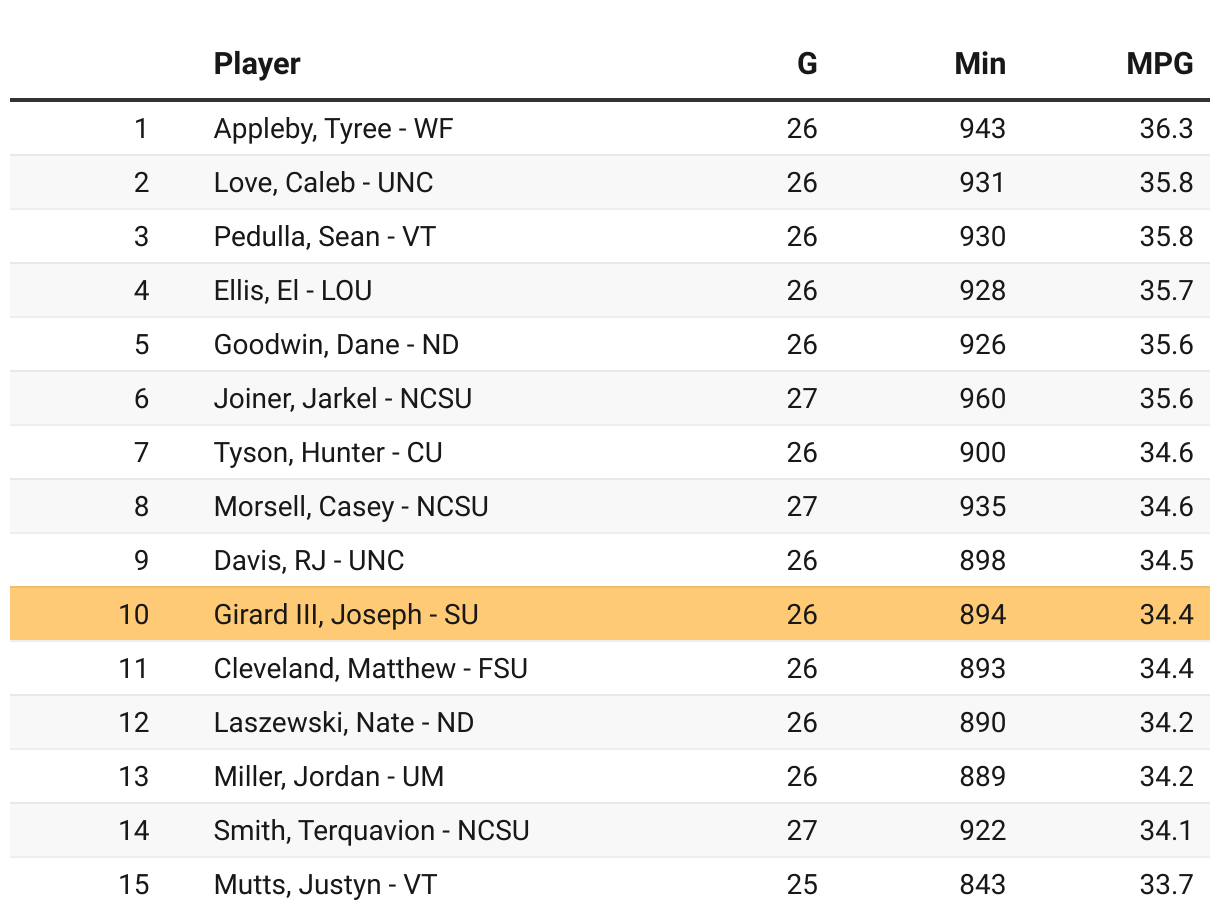The width and height of the screenshot is (1220, 920).
Task: Click the Player column header
Action: (257, 64)
